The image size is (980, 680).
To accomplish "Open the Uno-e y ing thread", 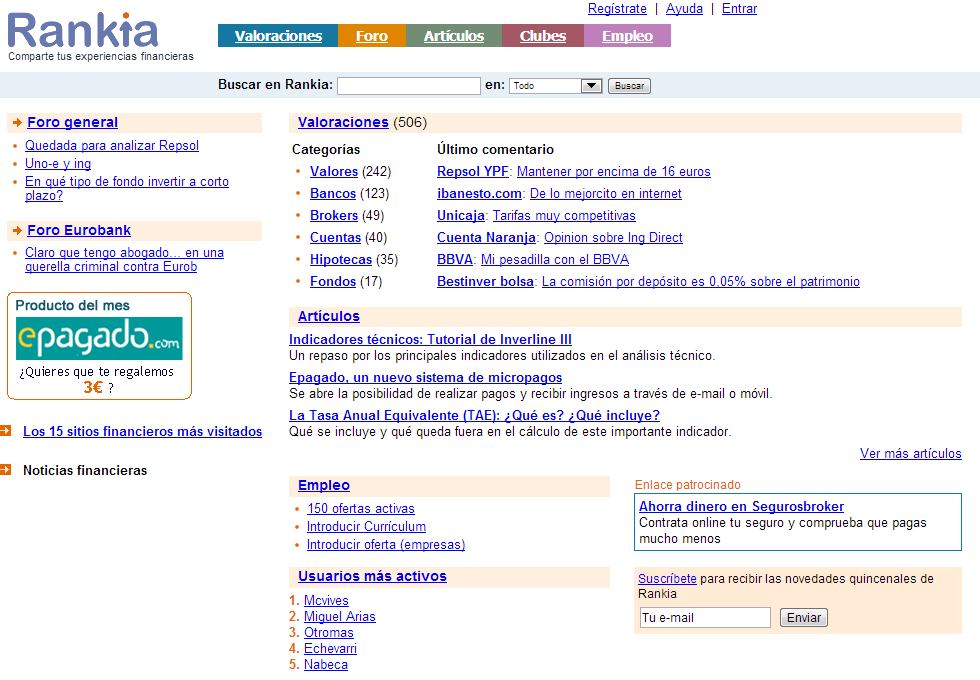I will point(58,164).
